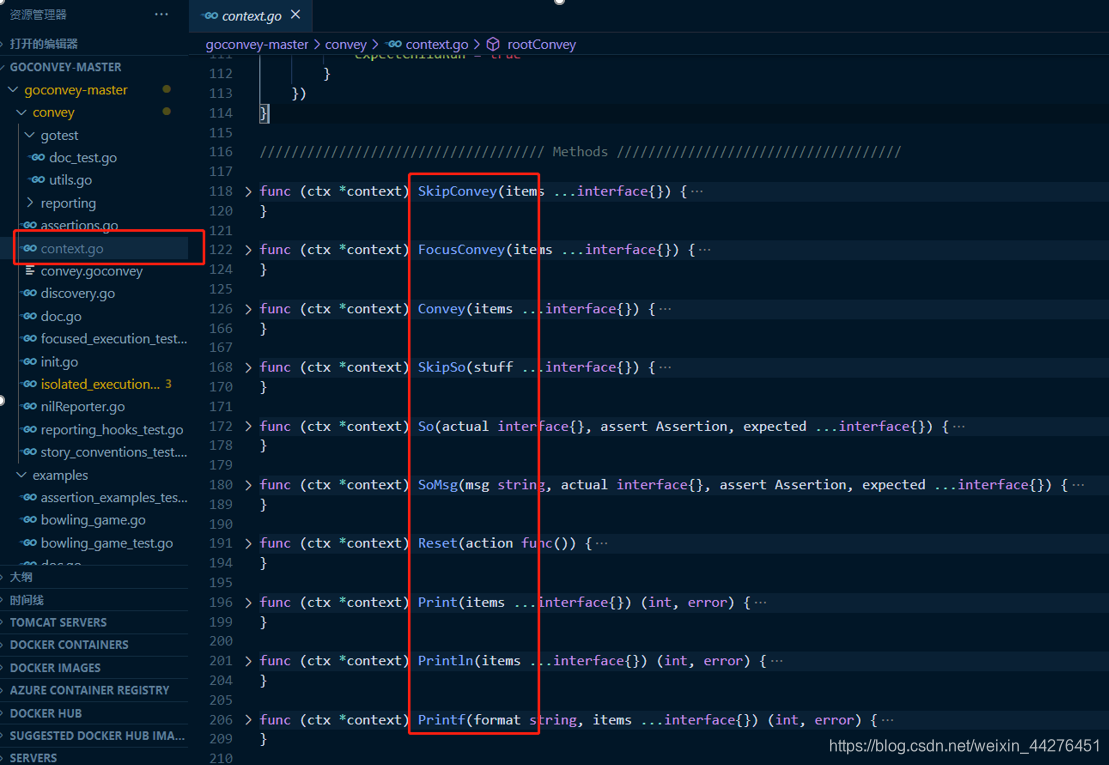
Task: Click rootConvey symbol in the breadcrumb
Action: point(541,45)
